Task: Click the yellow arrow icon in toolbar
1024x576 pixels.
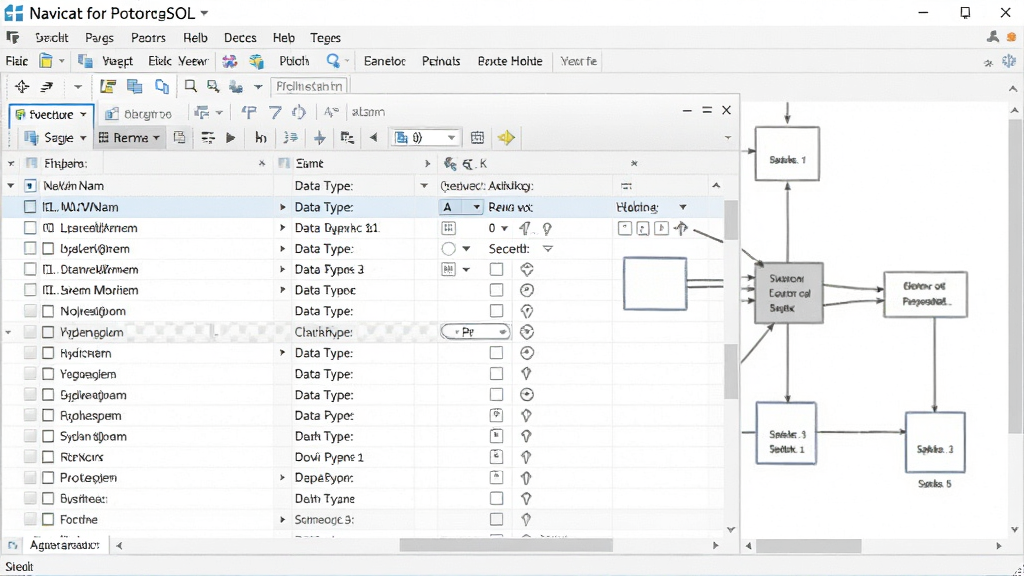Action: (x=506, y=138)
